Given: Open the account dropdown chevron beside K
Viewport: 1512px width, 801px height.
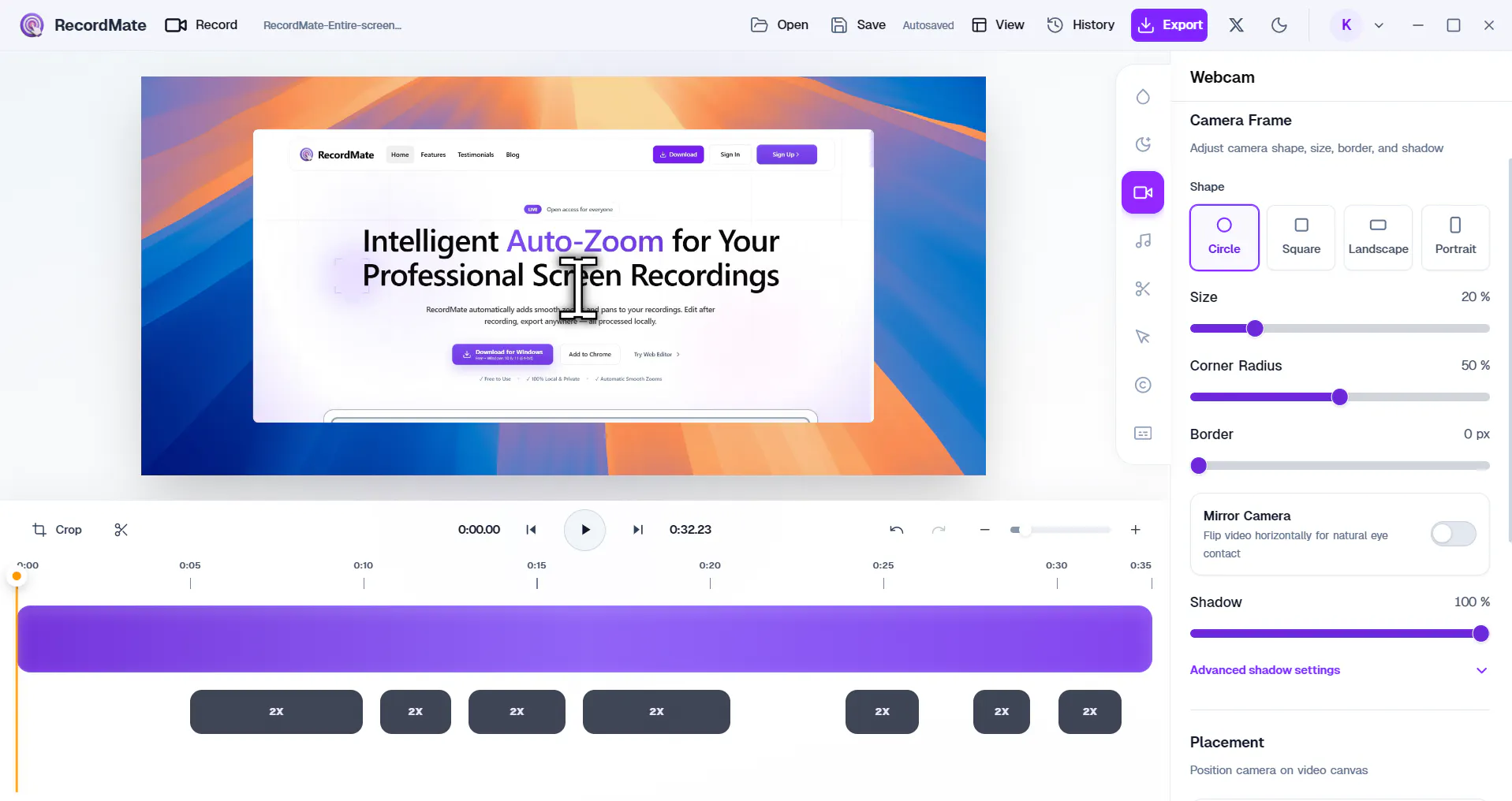Looking at the screenshot, I should [1379, 25].
